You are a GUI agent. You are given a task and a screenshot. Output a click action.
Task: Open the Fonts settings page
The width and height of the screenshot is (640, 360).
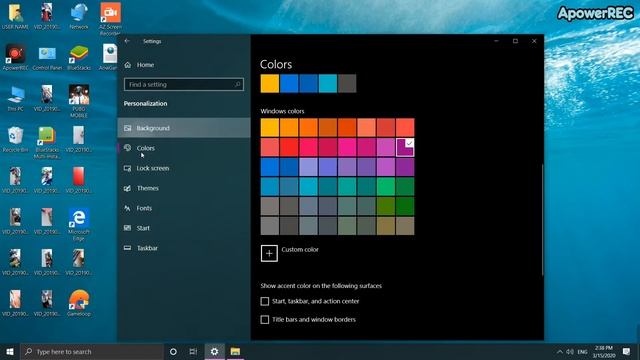click(x=184, y=208)
